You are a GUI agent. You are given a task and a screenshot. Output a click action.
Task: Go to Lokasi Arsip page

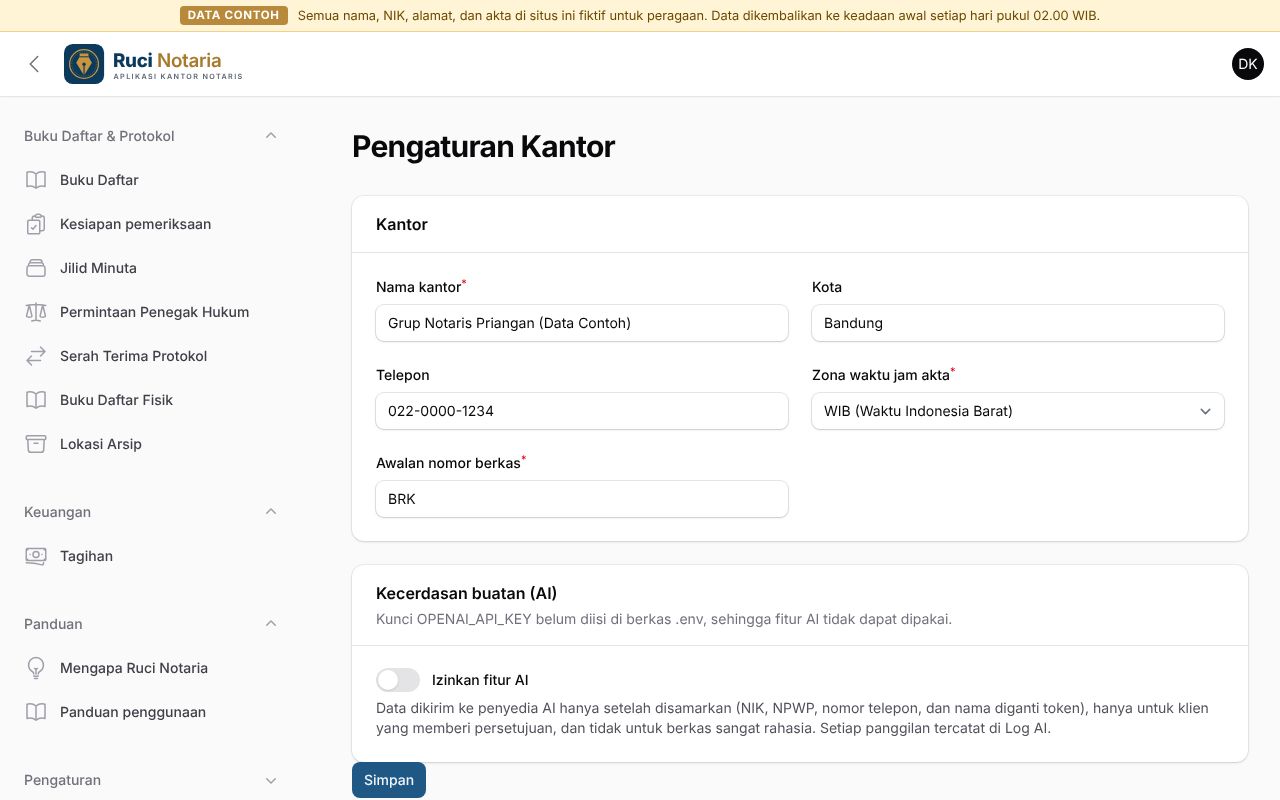pos(152,444)
